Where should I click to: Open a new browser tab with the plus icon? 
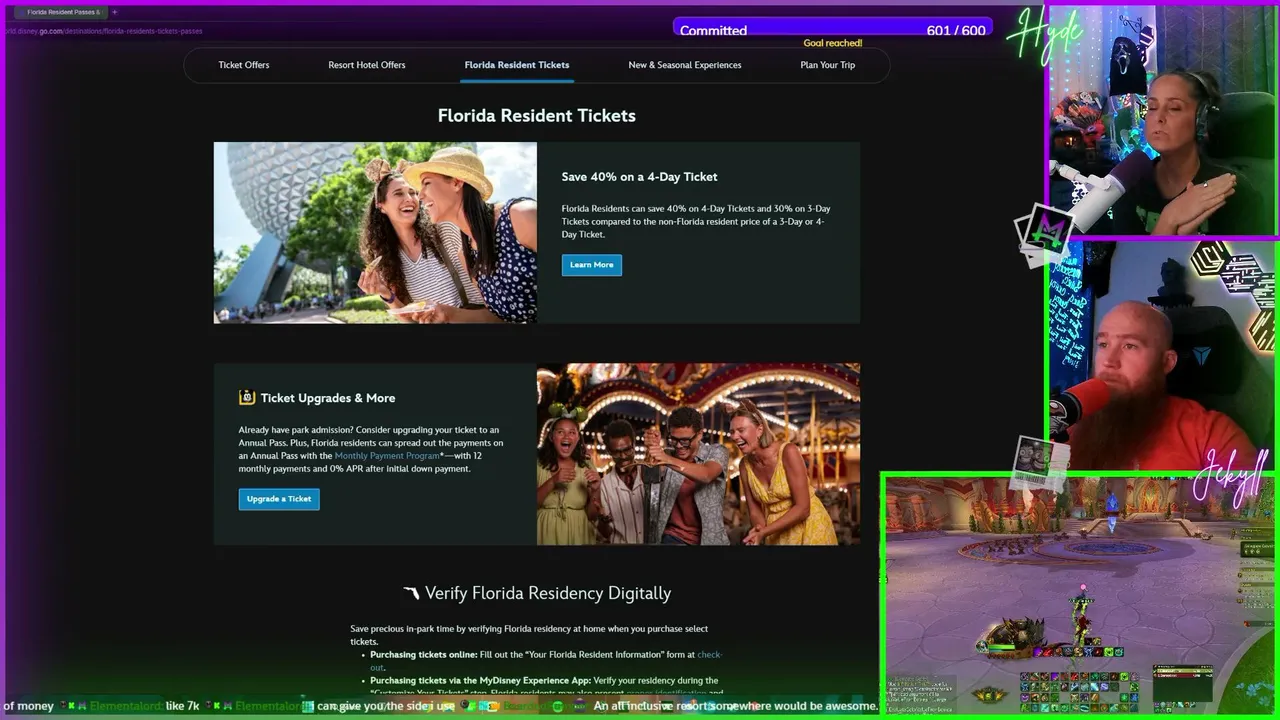coord(114,12)
